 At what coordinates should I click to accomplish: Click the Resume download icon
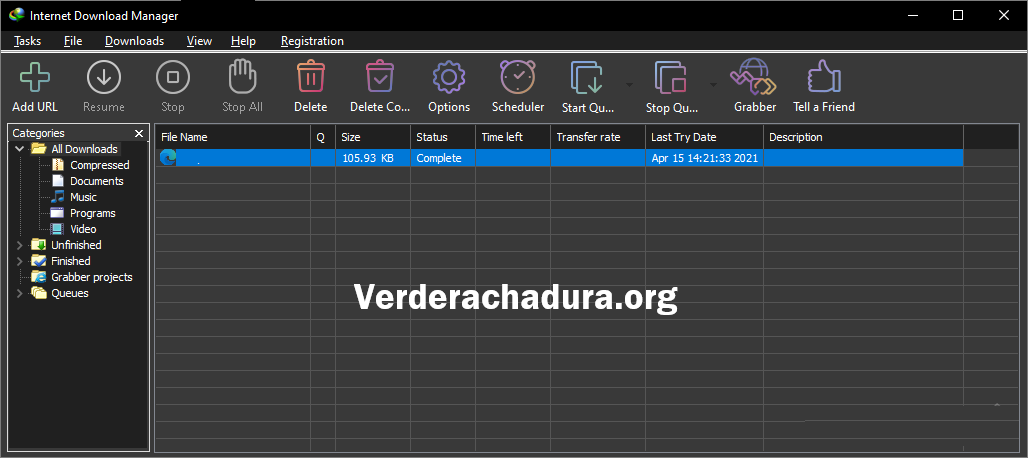[104, 77]
